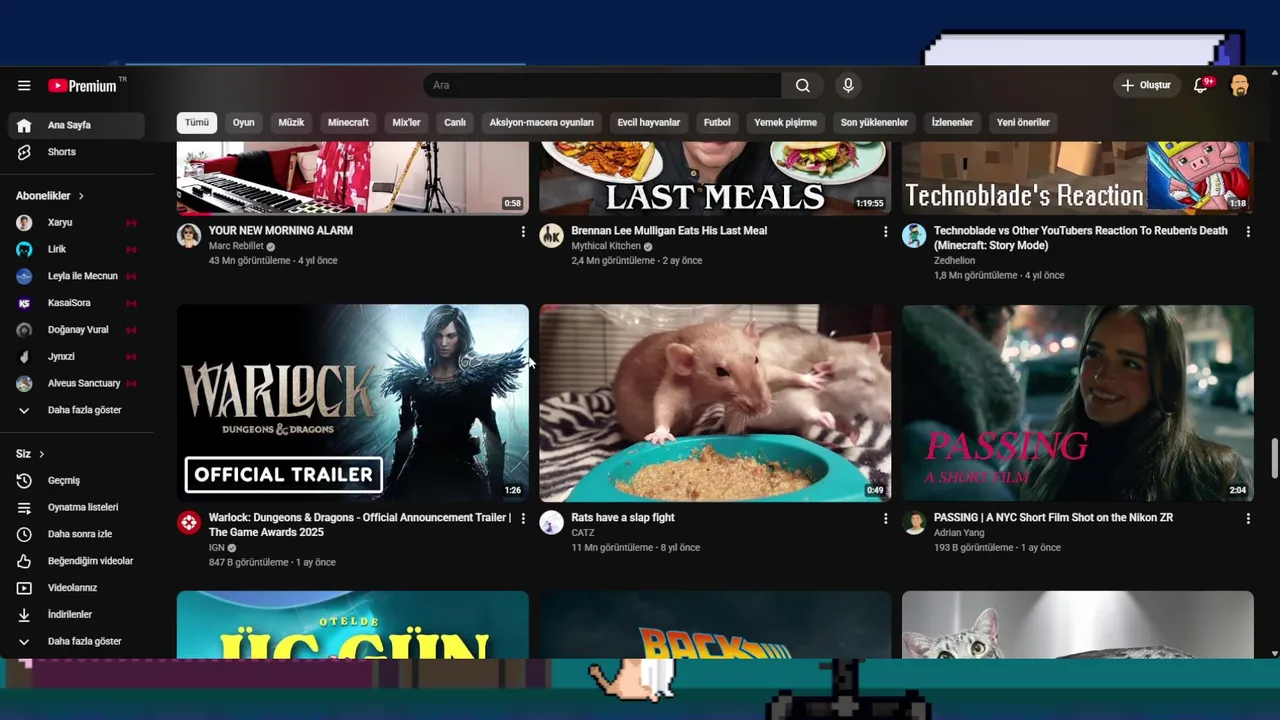This screenshot has width=1280, height=720.
Task: Open Zedhelion channel link
Action: tap(954, 261)
